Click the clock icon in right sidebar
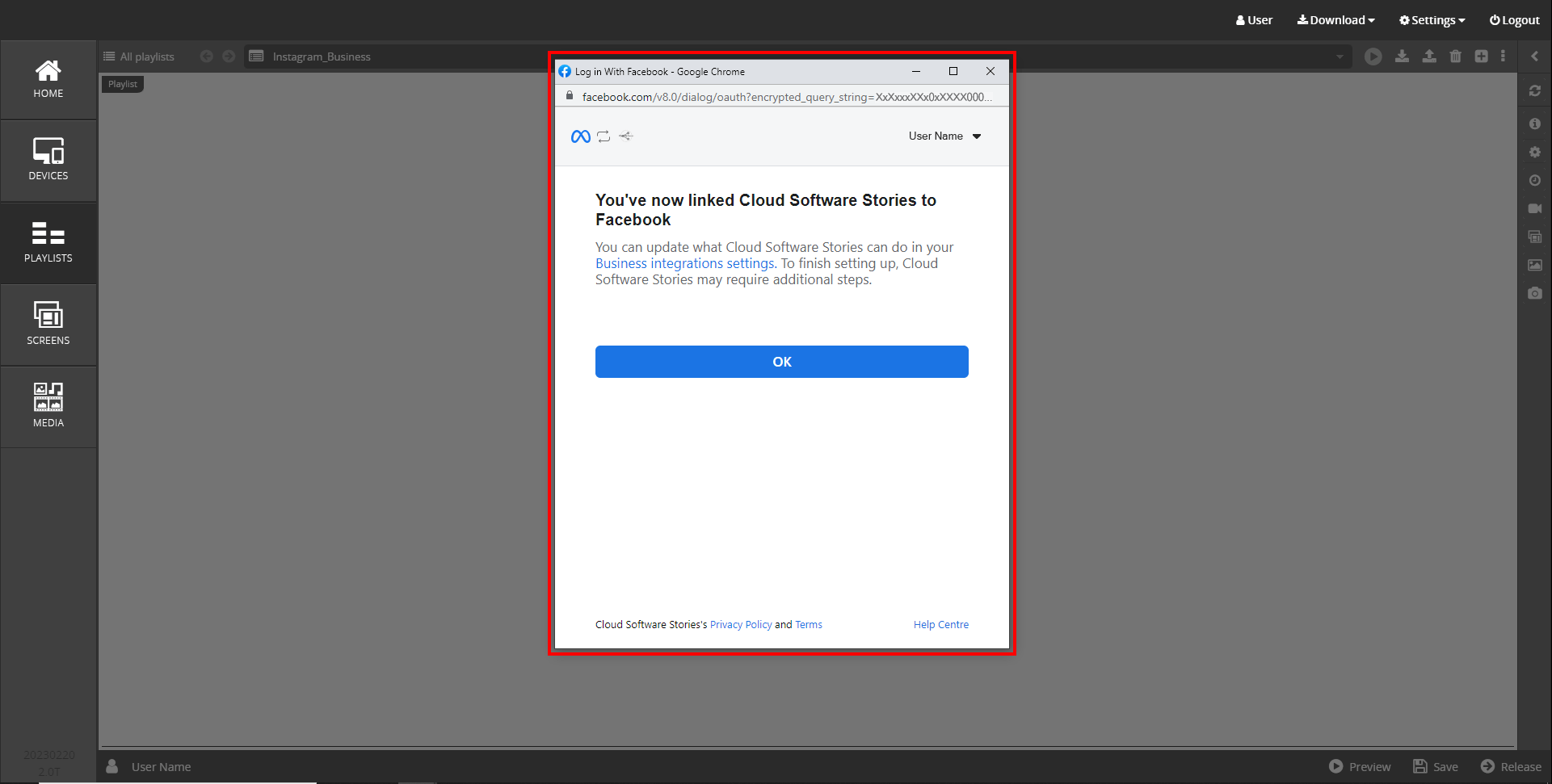This screenshot has width=1552, height=784. 1535,180
